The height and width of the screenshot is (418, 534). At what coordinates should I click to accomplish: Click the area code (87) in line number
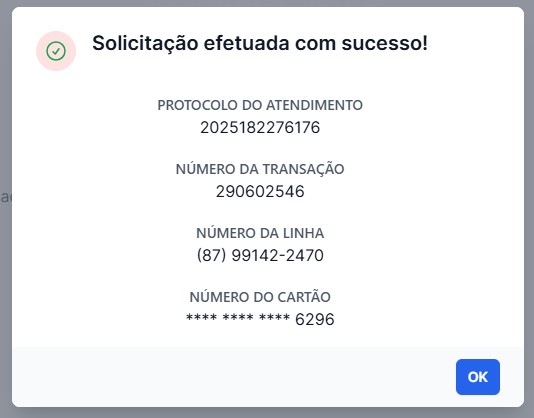click(211, 255)
